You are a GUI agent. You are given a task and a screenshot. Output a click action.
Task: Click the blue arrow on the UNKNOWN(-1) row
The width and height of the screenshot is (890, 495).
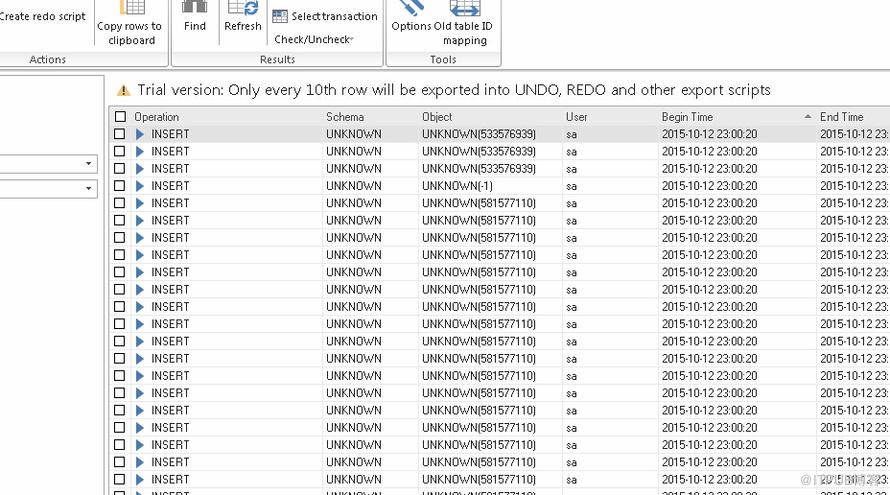tap(140, 186)
